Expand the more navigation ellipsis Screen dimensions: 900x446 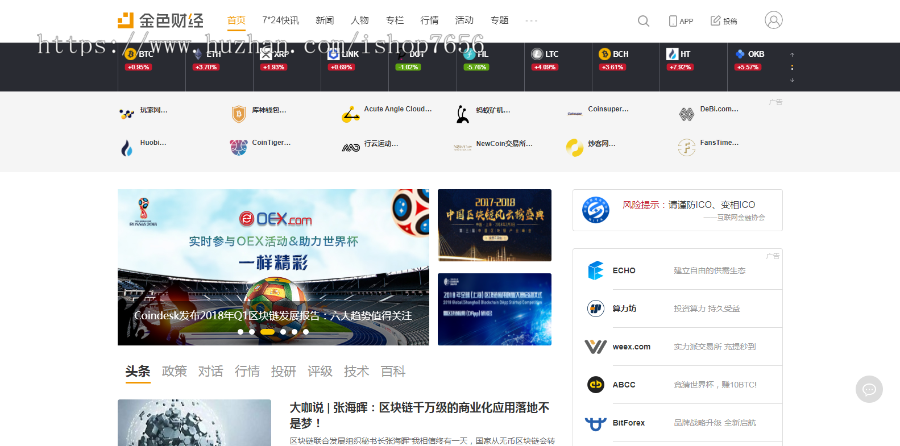click(x=531, y=21)
